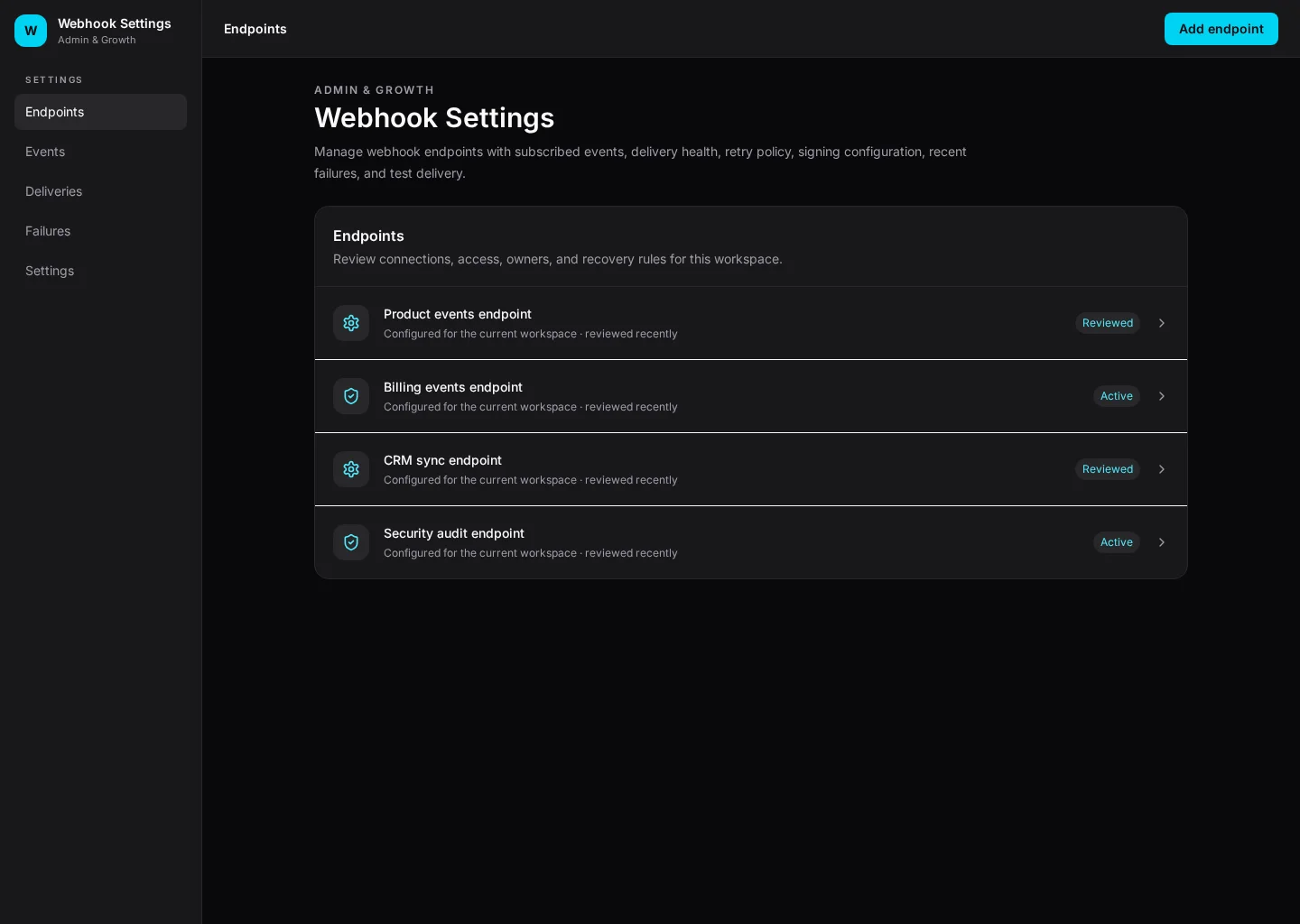Go to Deliveries in the sidebar

click(100, 191)
